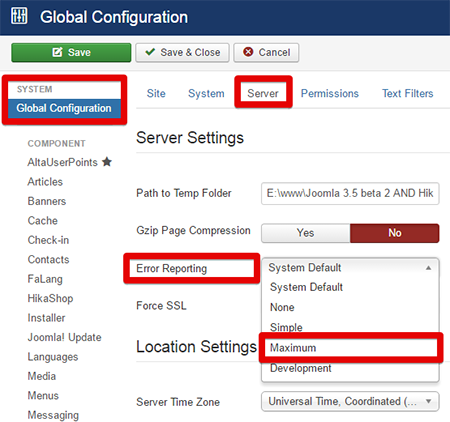Choose Maximum in Error Reporting list
This screenshot has width=450, height=422.
point(351,348)
